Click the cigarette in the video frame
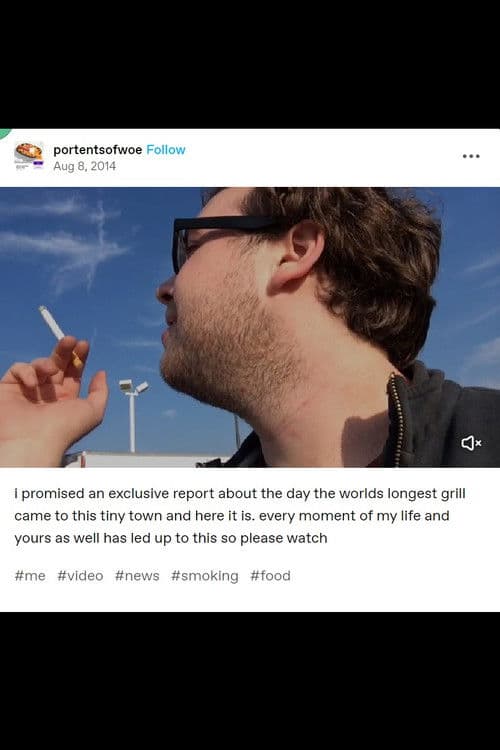The image size is (500, 750). pos(59,335)
